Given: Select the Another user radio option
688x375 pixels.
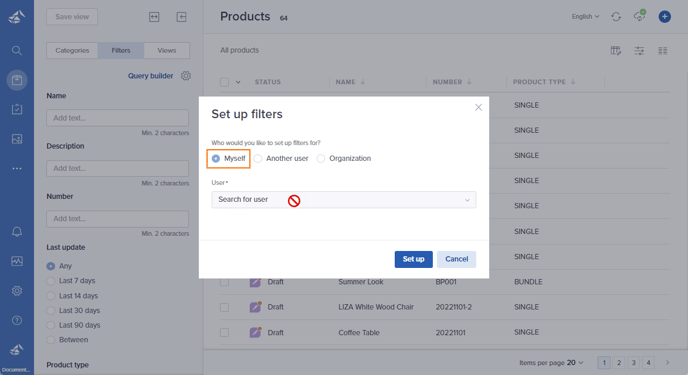Looking at the screenshot, I should pos(281,158).
